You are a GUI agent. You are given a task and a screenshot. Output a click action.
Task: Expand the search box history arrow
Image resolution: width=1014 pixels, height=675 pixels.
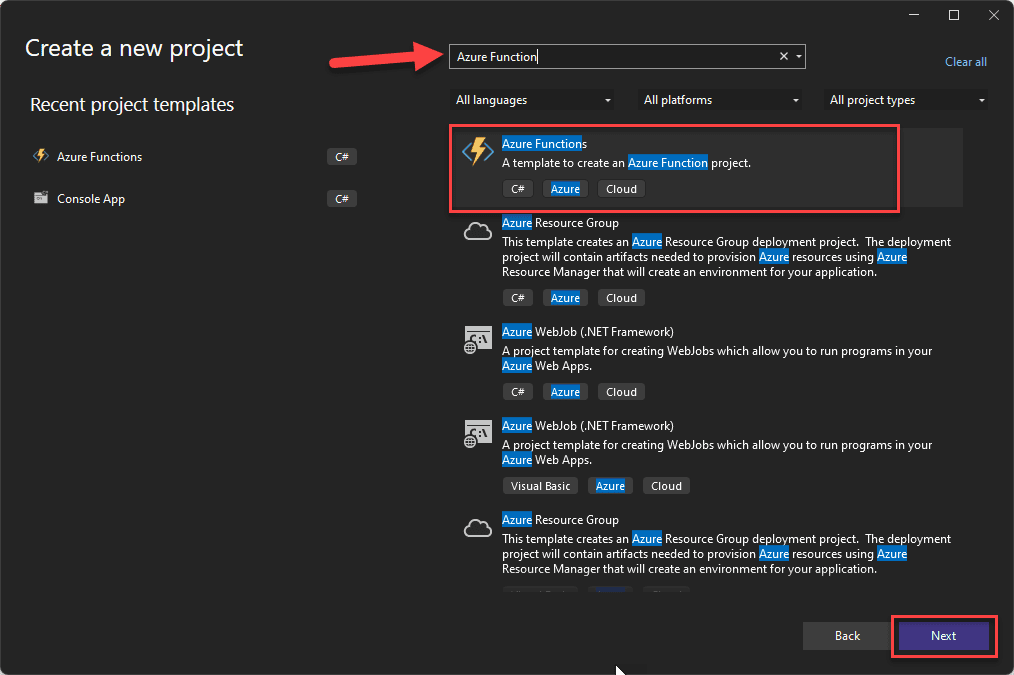pos(799,57)
